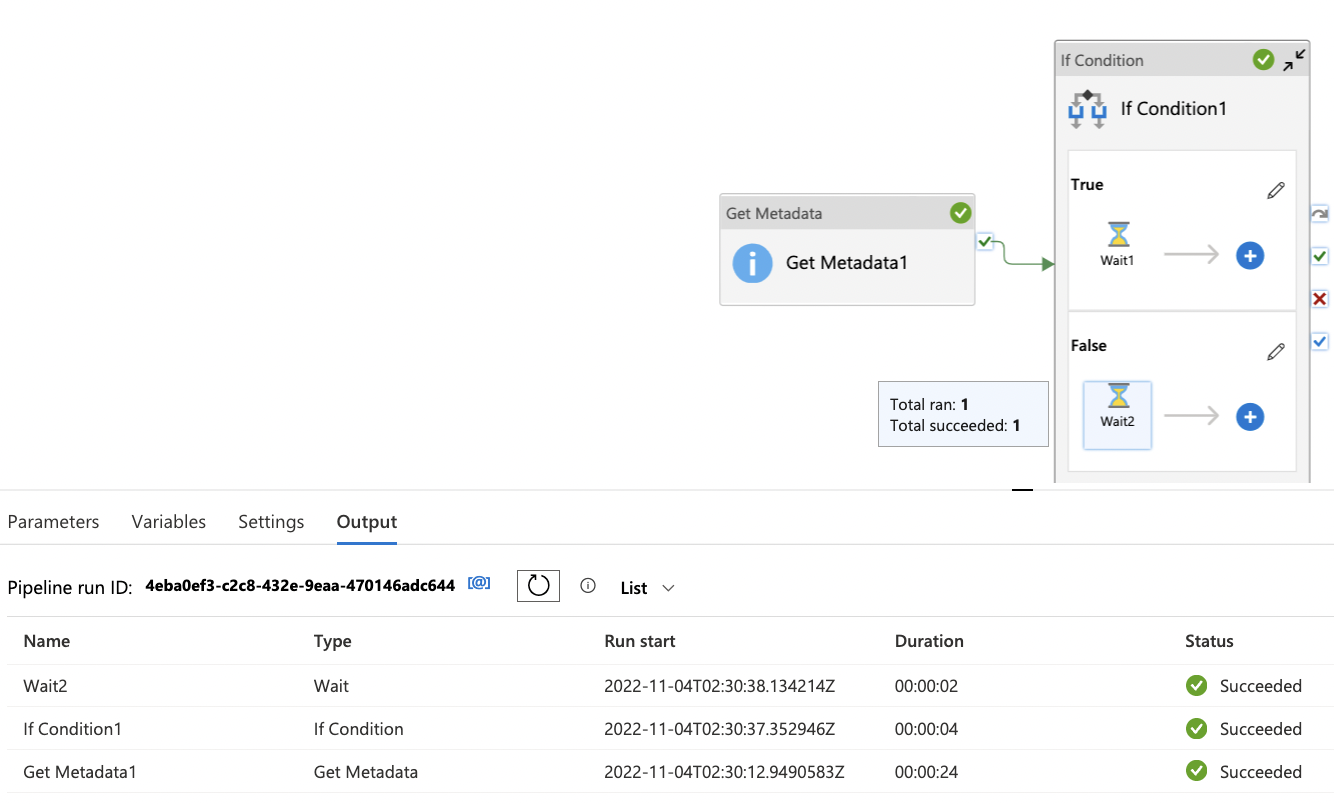Collapse the If Condition activity box
This screenshot has height=804, width=1334.
[1294, 60]
